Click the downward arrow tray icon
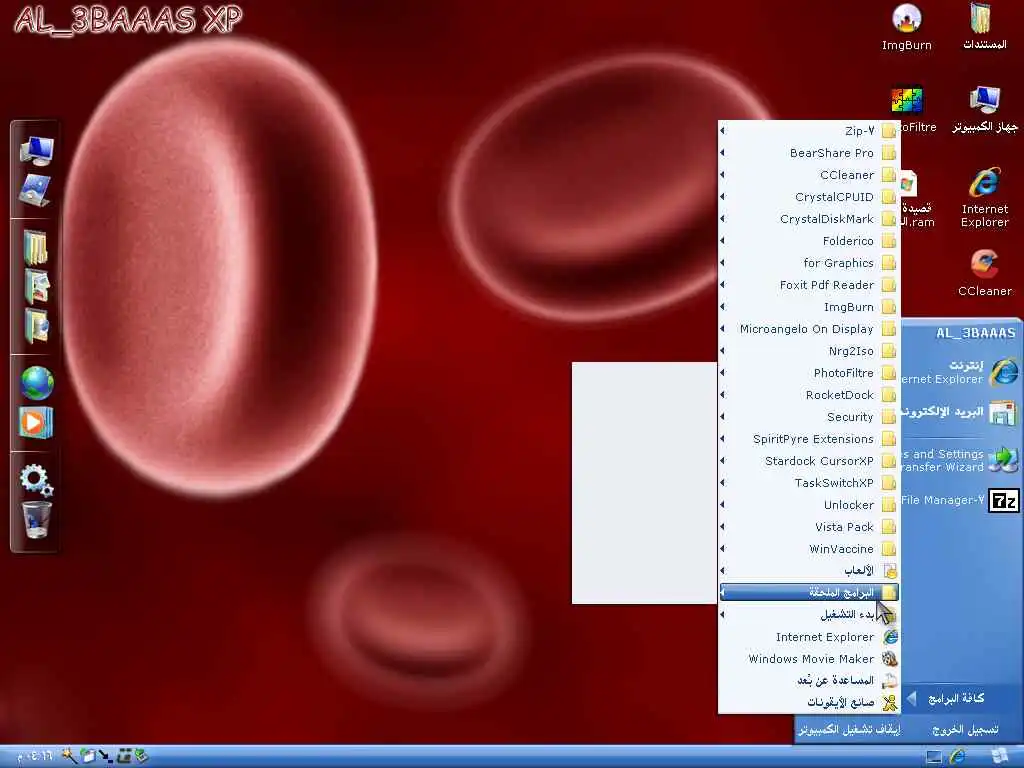1024x768 pixels. (x=104, y=756)
